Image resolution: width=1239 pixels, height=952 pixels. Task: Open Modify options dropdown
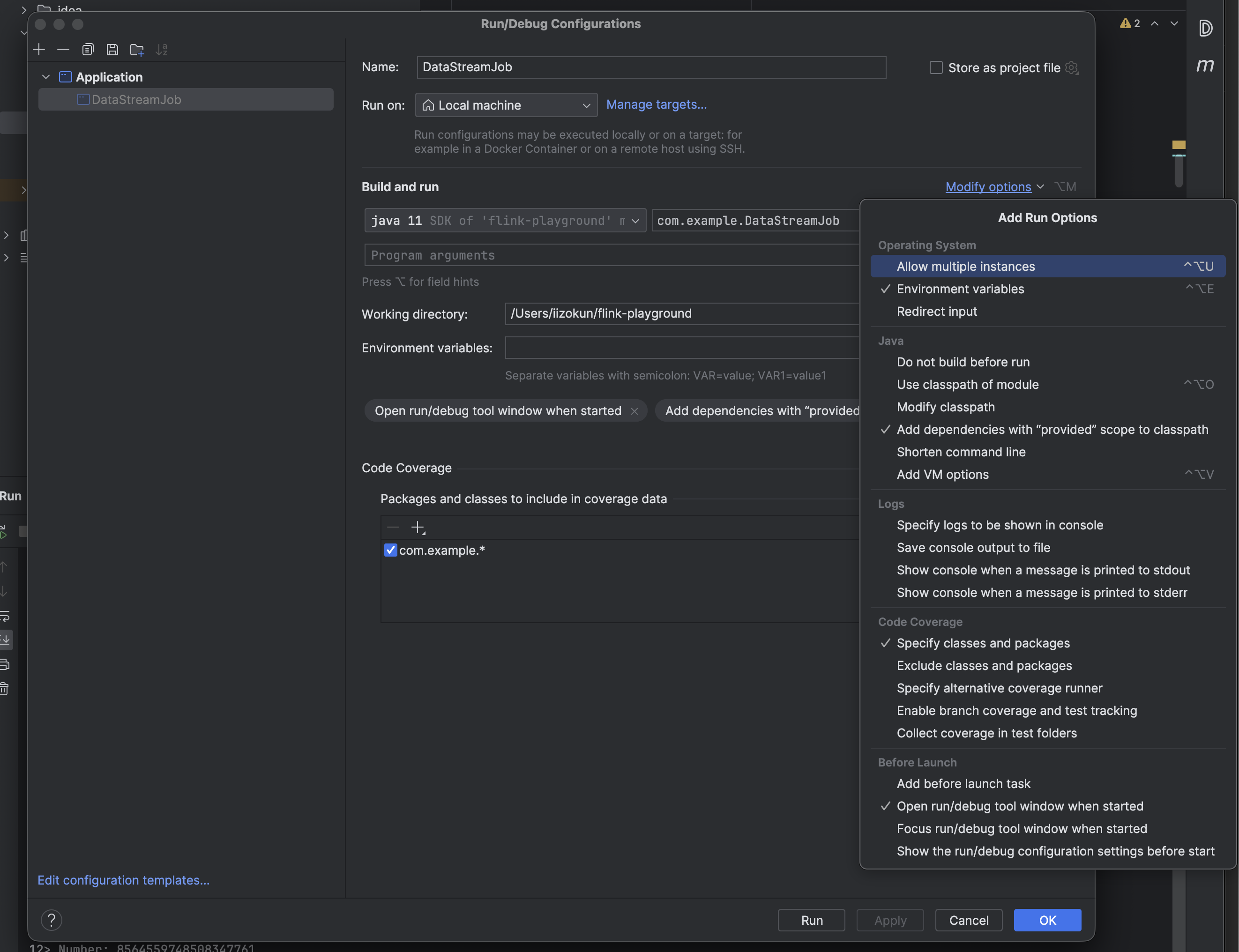click(995, 187)
